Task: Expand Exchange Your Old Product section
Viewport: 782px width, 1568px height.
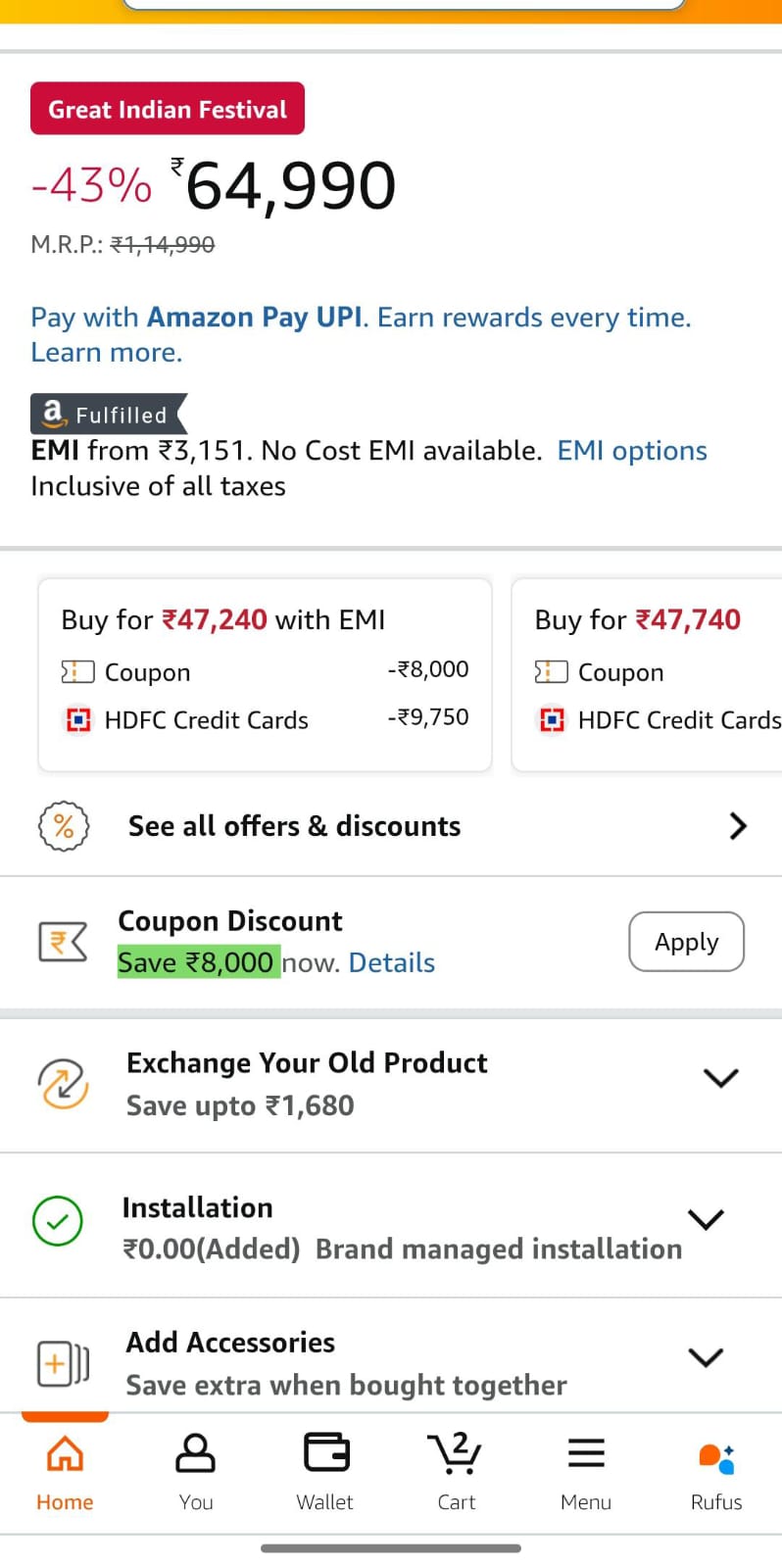Action: click(x=721, y=1078)
